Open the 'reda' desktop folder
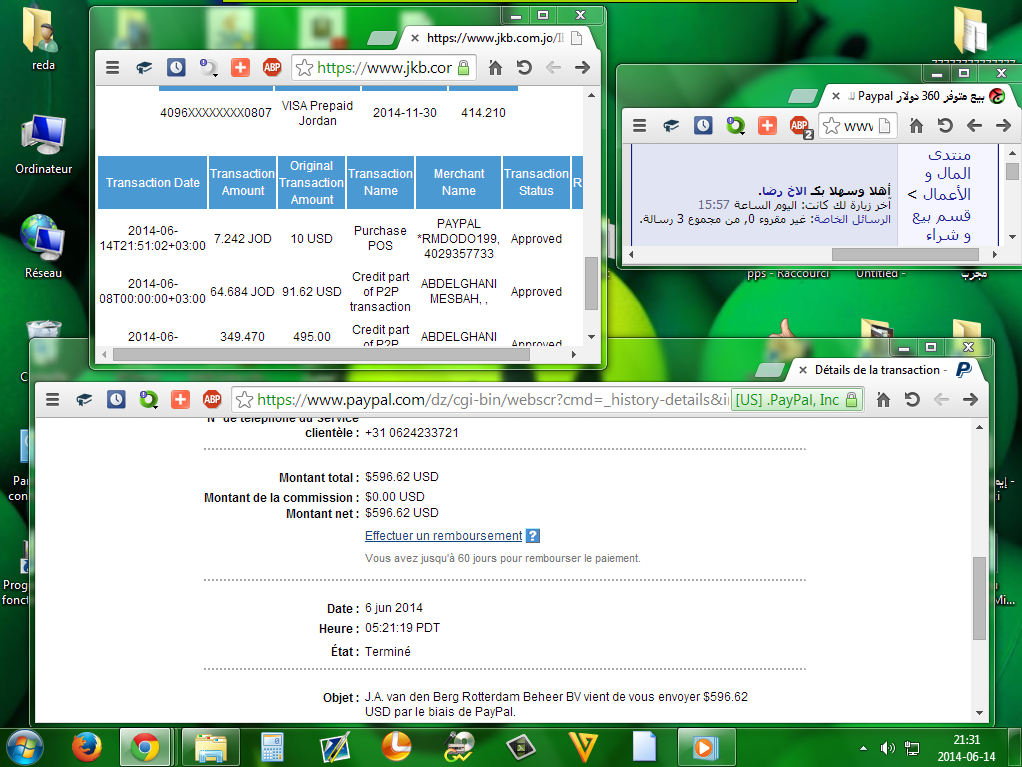 (x=43, y=38)
